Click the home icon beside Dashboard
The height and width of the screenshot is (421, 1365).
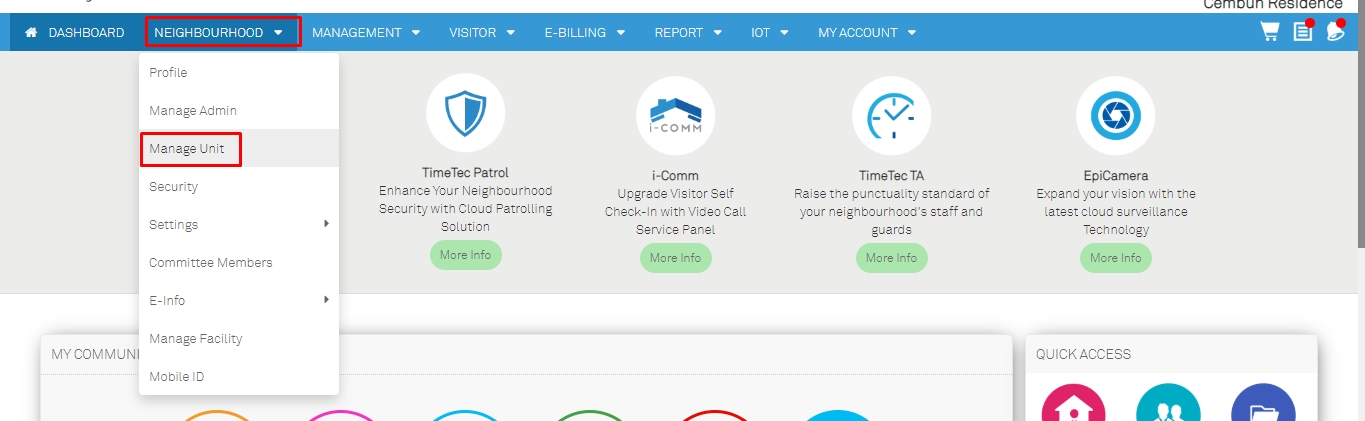(x=31, y=32)
